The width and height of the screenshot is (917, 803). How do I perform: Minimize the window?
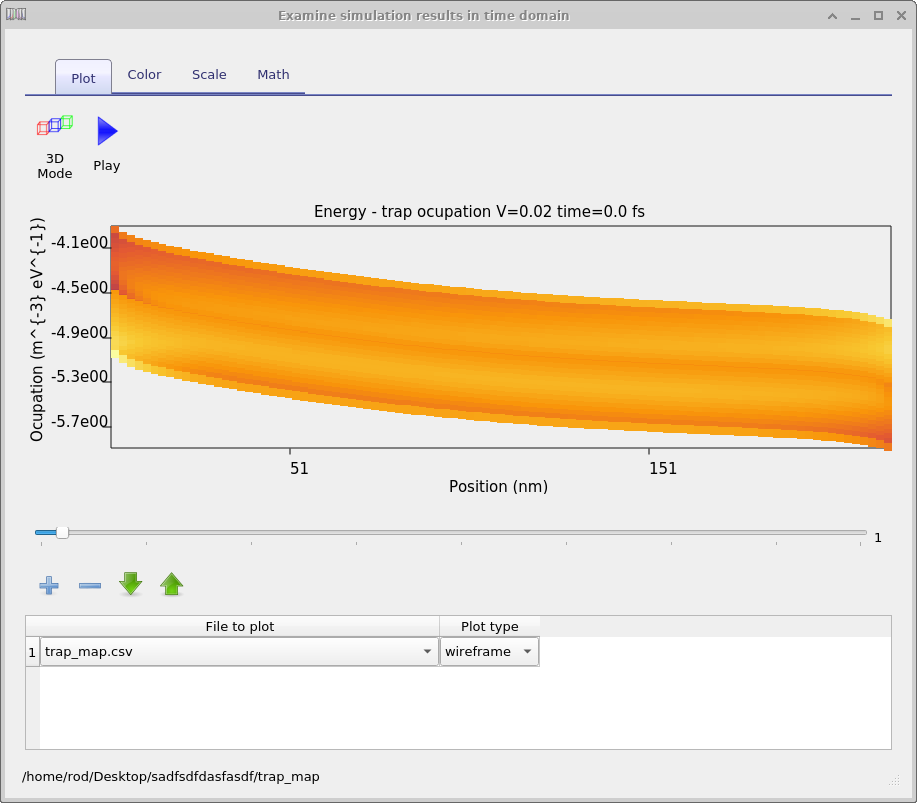(855, 15)
